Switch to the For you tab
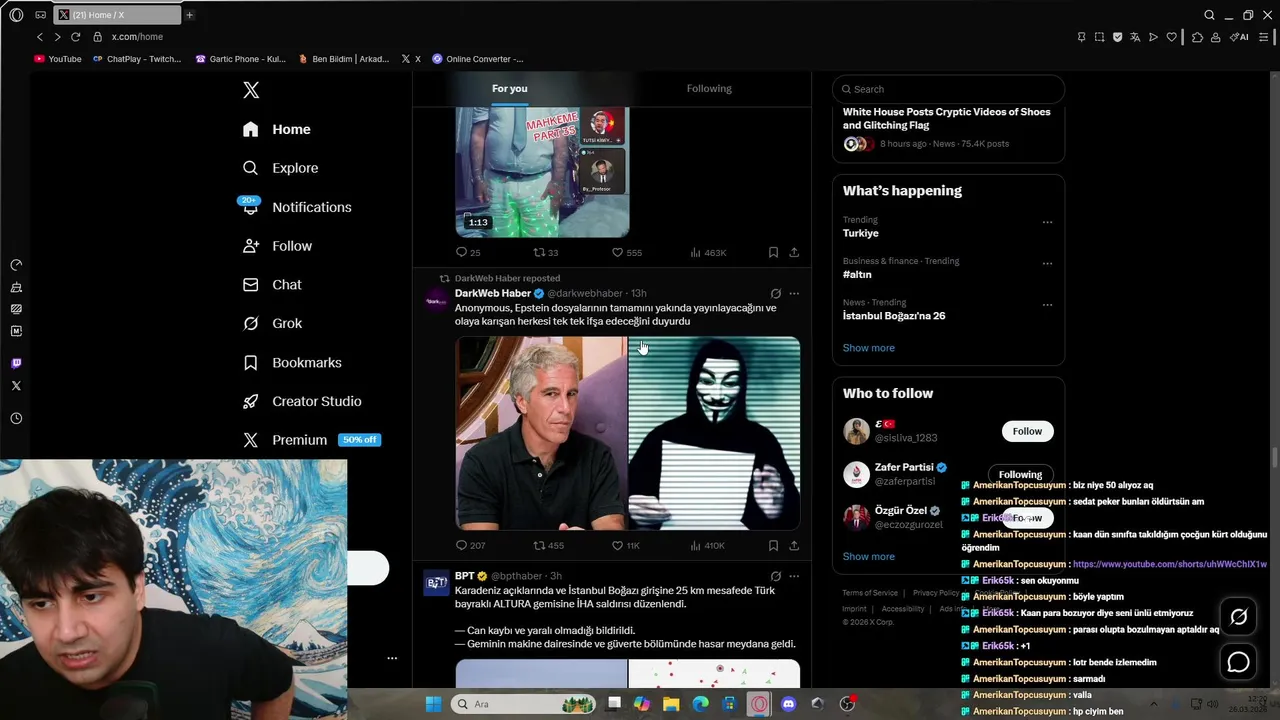Screen dimensions: 1280x720 [x=509, y=89]
